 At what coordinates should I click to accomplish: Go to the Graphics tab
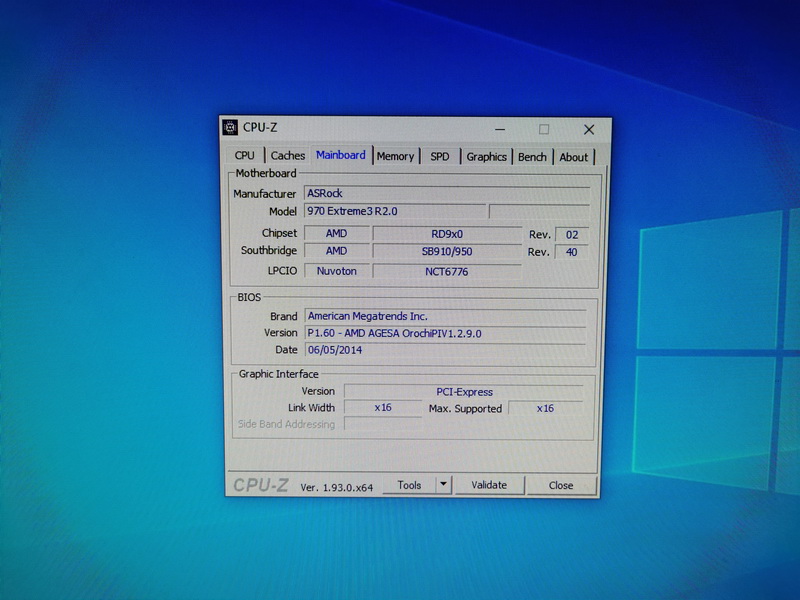pos(486,157)
